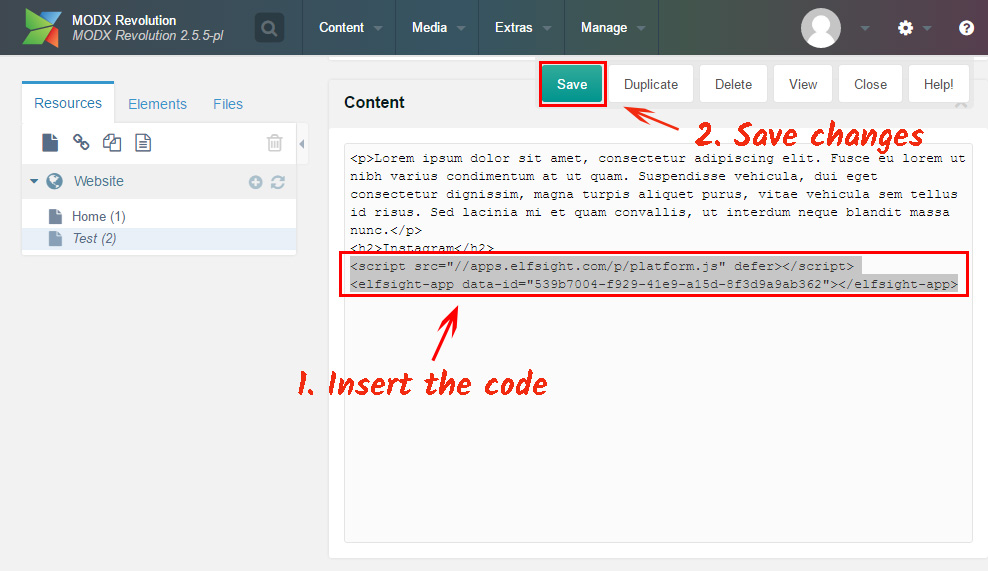This screenshot has height=571, width=988.
Task: Create a new document resource icon
Action: tap(50, 142)
